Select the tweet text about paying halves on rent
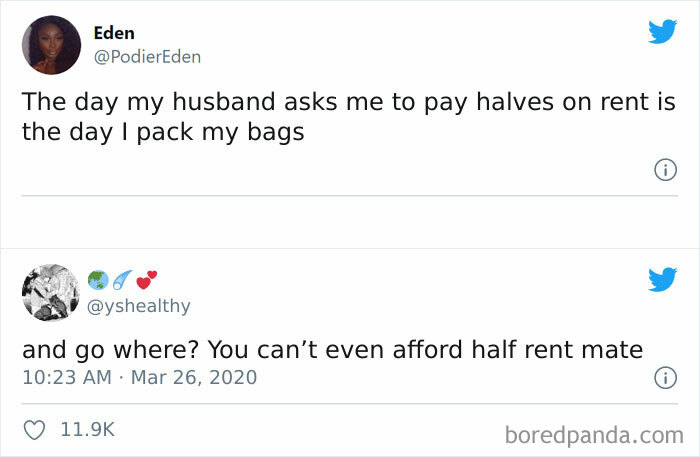This screenshot has width=700, height=457. 349,117
